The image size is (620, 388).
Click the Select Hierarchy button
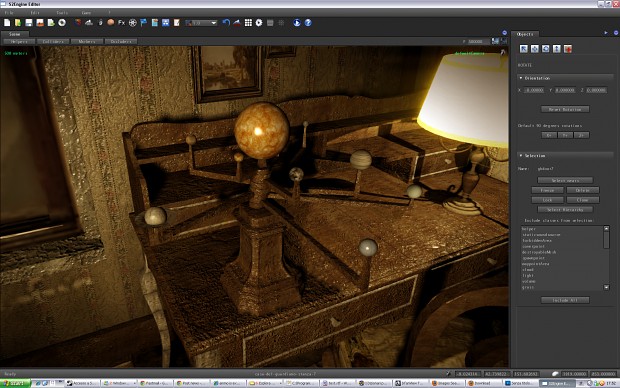565,209
